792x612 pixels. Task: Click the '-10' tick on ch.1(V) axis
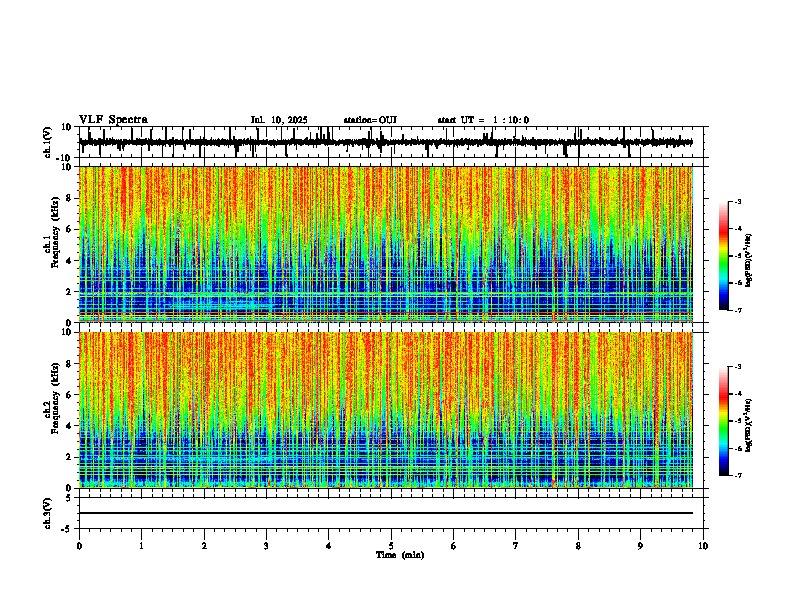pos(65,158)
